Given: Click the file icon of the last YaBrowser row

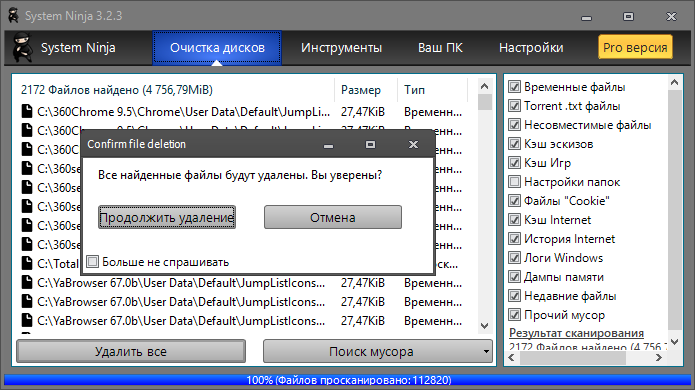Looking at the screenshot, I should (x=27, y=320).
